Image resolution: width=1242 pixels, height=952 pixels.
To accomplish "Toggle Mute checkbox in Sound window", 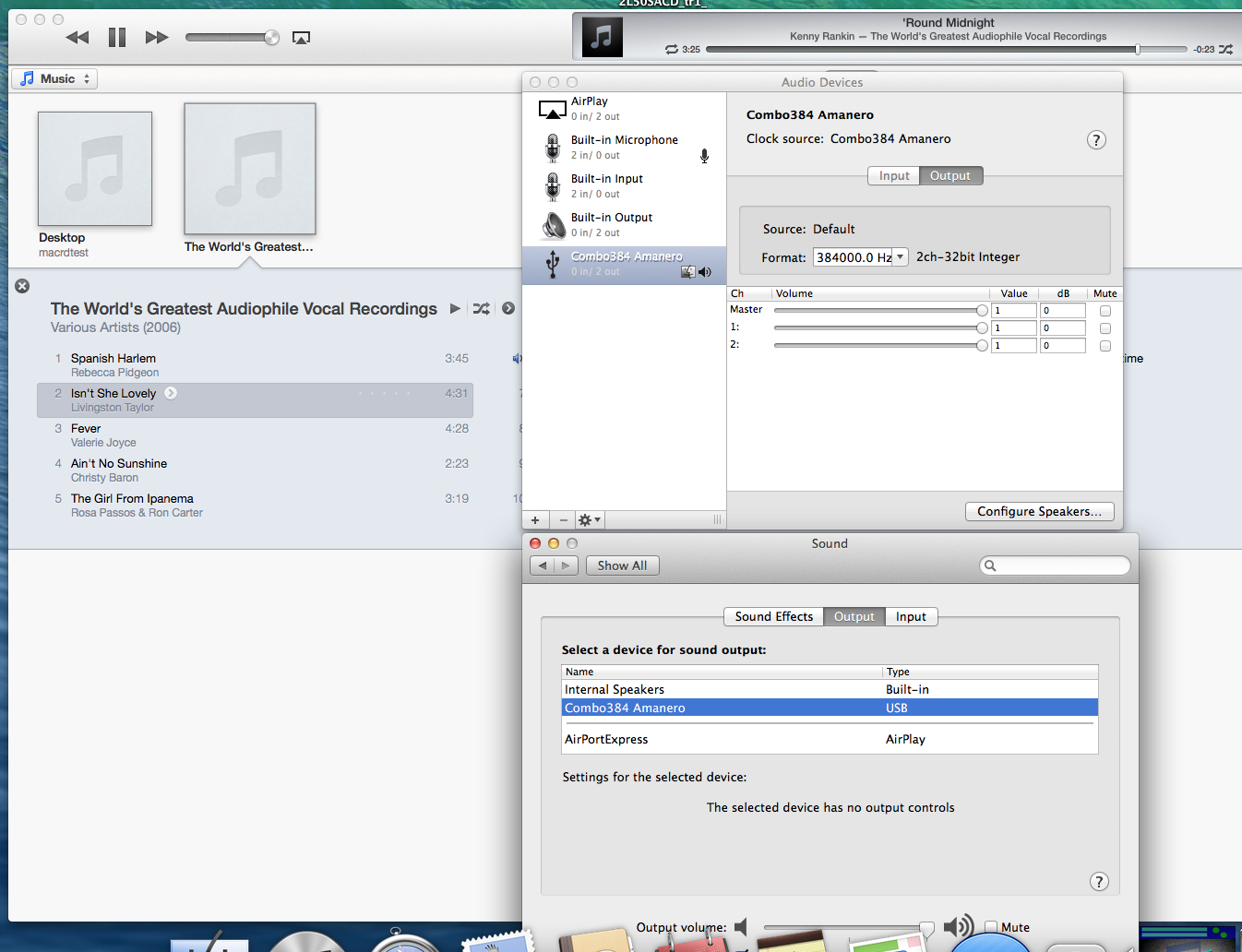I will point(990,927).
